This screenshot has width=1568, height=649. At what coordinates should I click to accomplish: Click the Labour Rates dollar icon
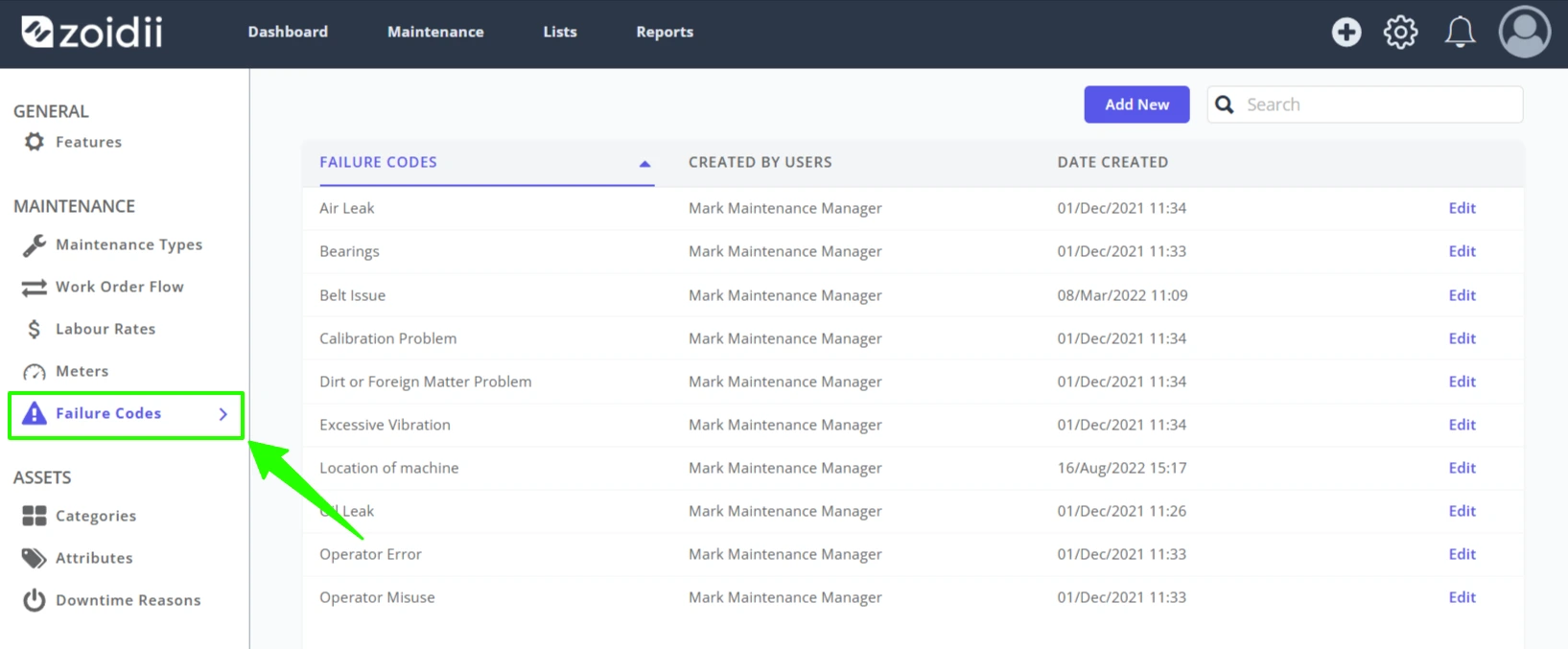(35, 330)
